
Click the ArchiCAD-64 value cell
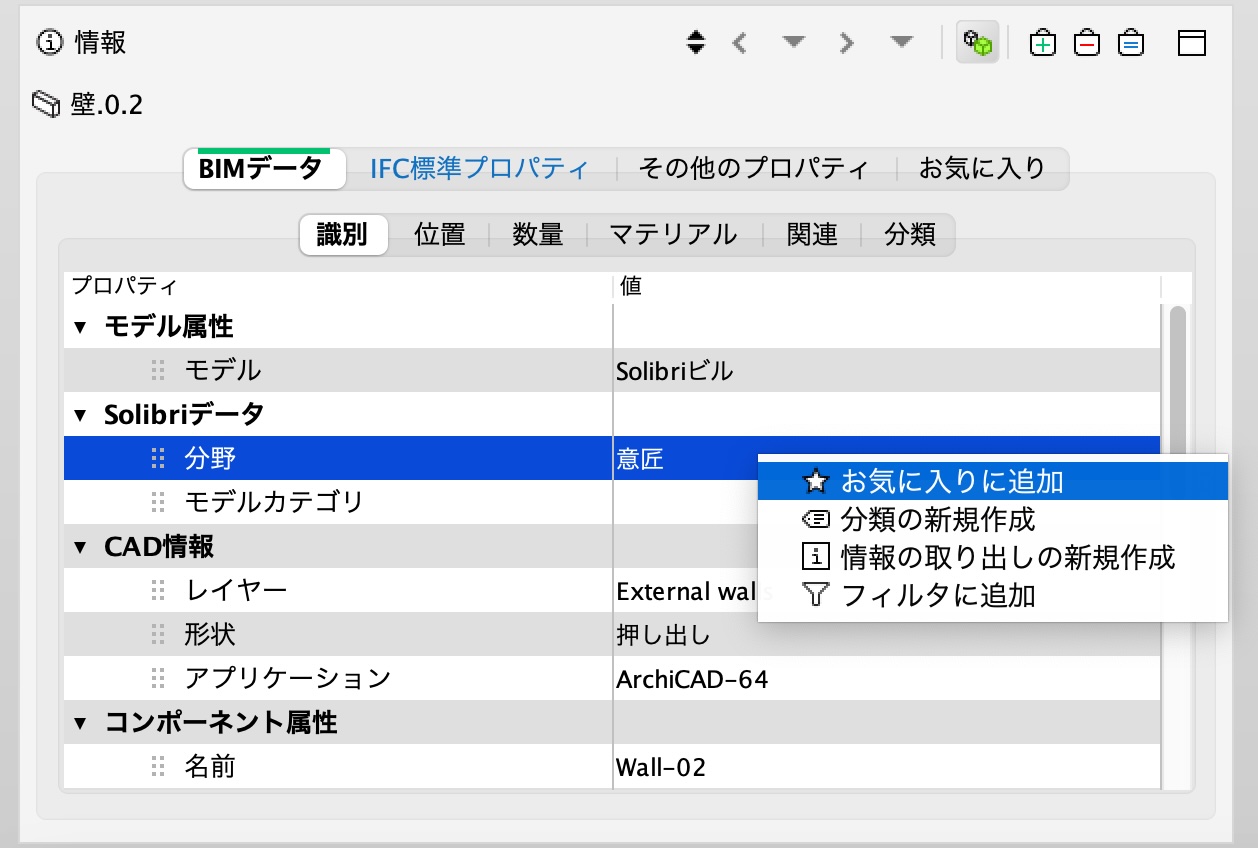(887, 679)
